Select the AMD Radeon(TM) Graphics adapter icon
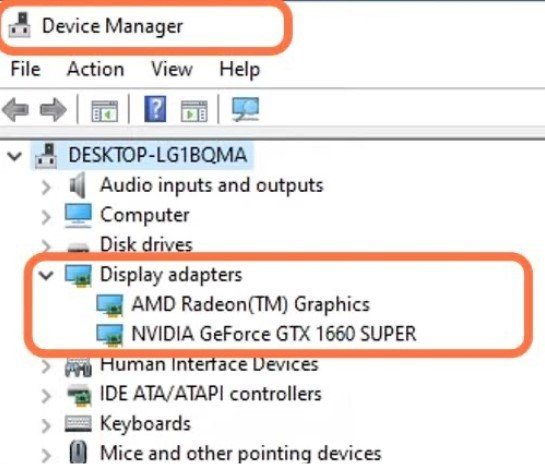This screenshot has height=472, width=545. (x=110, y=305)
